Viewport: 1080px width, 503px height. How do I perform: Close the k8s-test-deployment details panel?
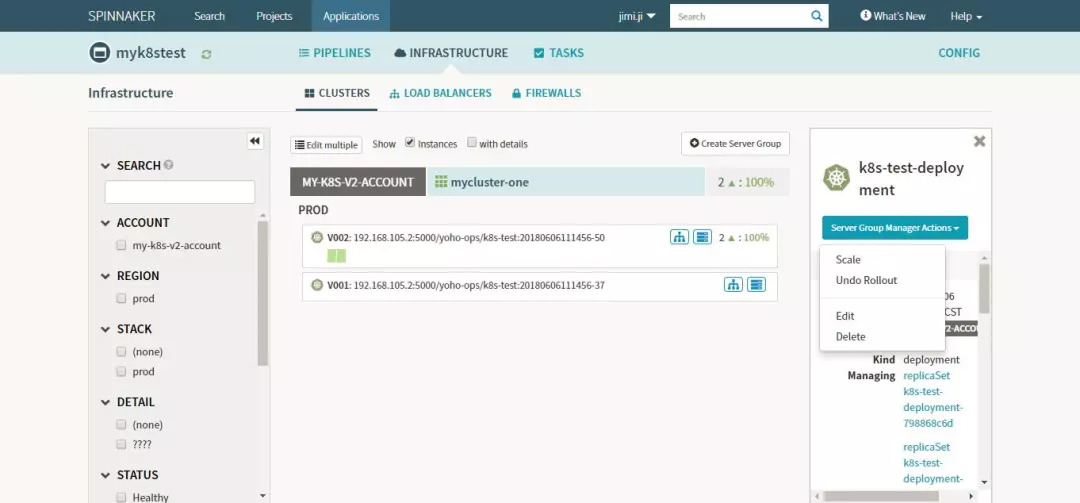pos(979,141)
